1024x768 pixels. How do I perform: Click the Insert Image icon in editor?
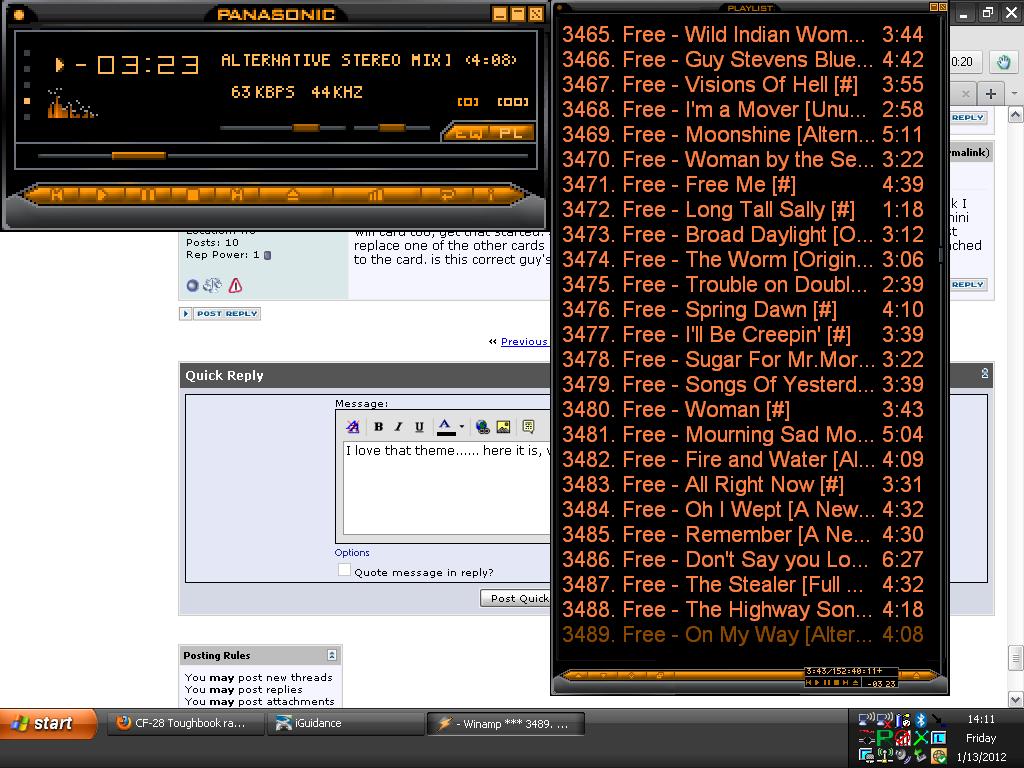coord(503,427)
